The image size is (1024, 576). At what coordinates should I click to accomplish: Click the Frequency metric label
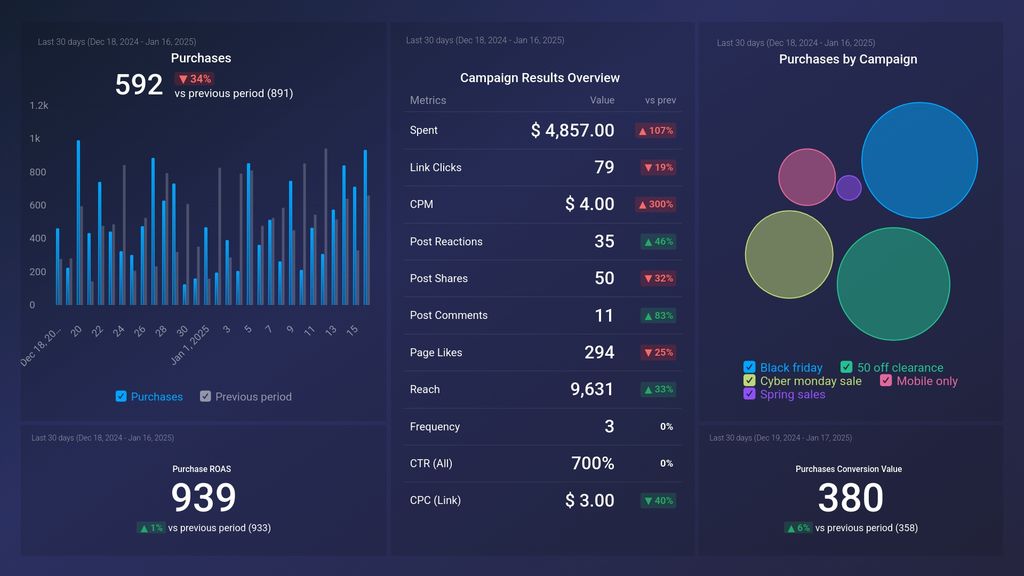(435, 426)
